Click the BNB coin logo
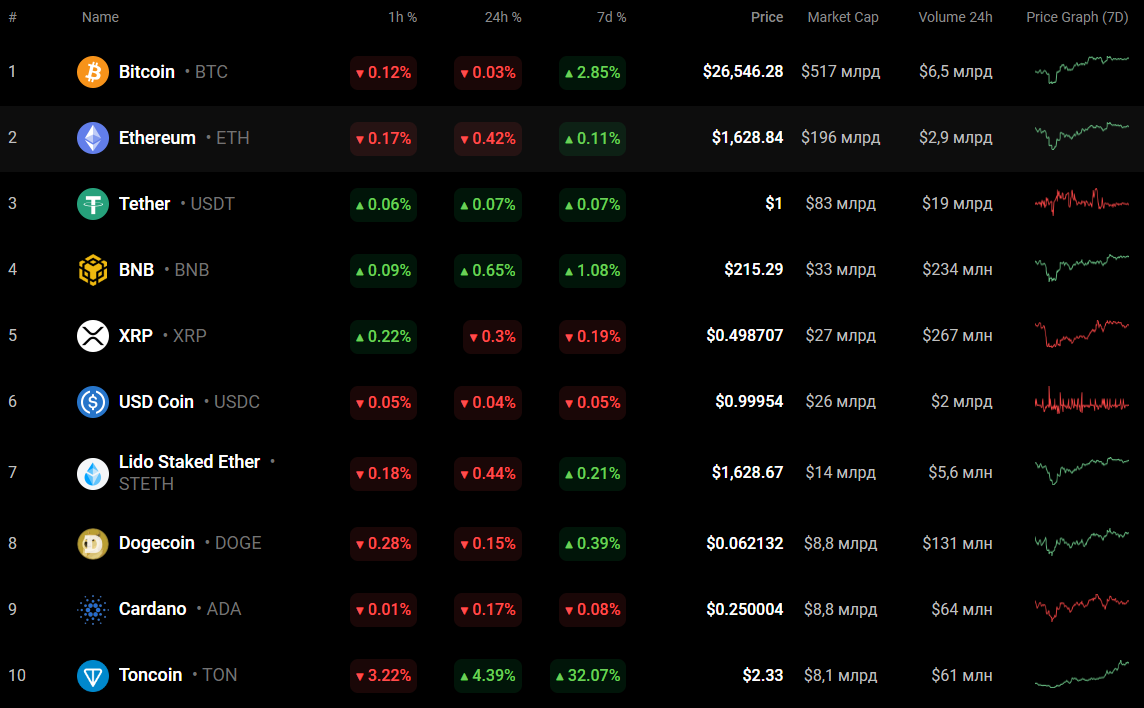1144x708 pixels. [93, 269]
